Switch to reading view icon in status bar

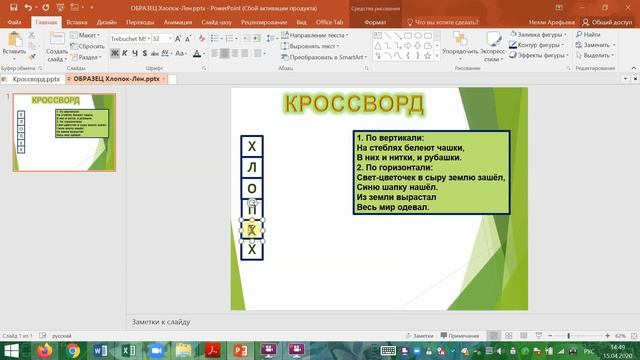point(524,336)
